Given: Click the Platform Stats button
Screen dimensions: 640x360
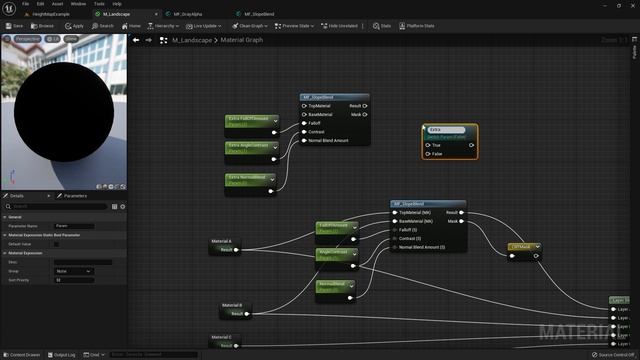Looking at the screenshot, I should 416,26.
